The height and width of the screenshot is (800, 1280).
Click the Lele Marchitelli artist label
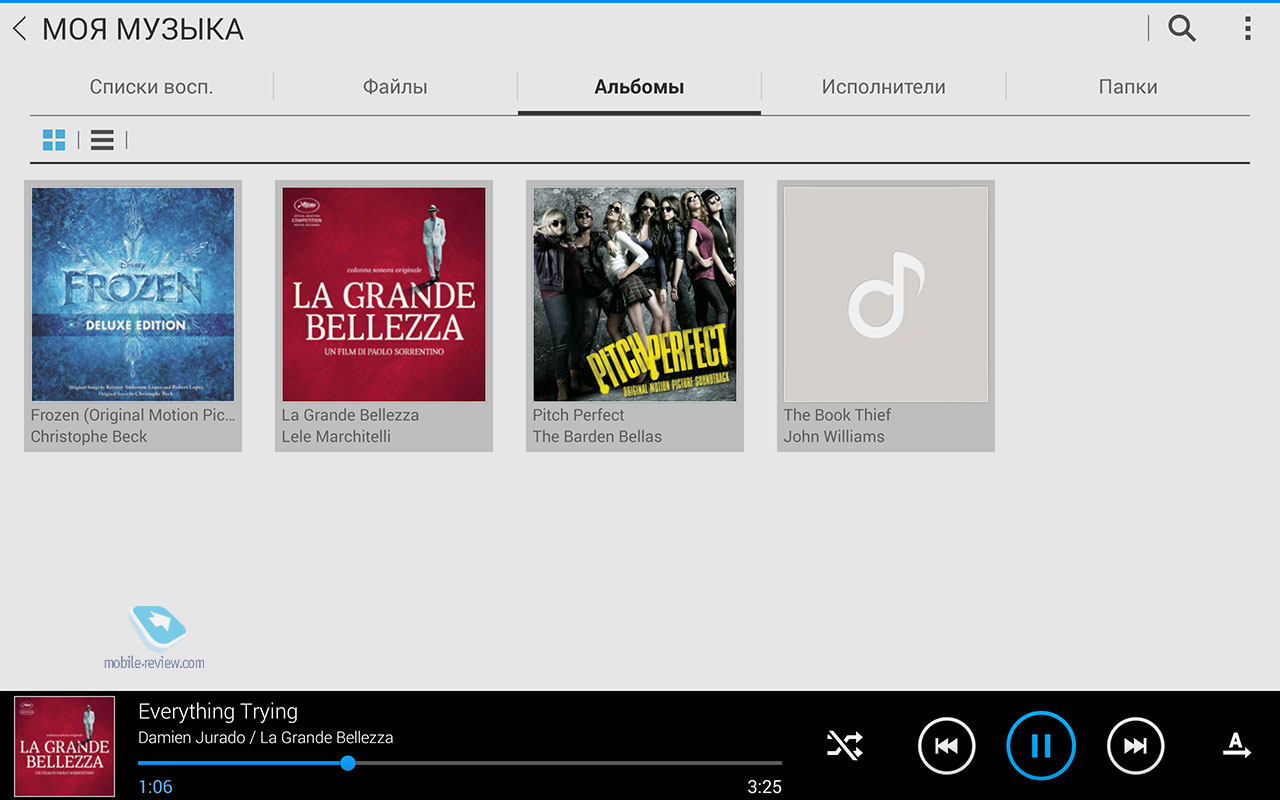click(336, 437)
